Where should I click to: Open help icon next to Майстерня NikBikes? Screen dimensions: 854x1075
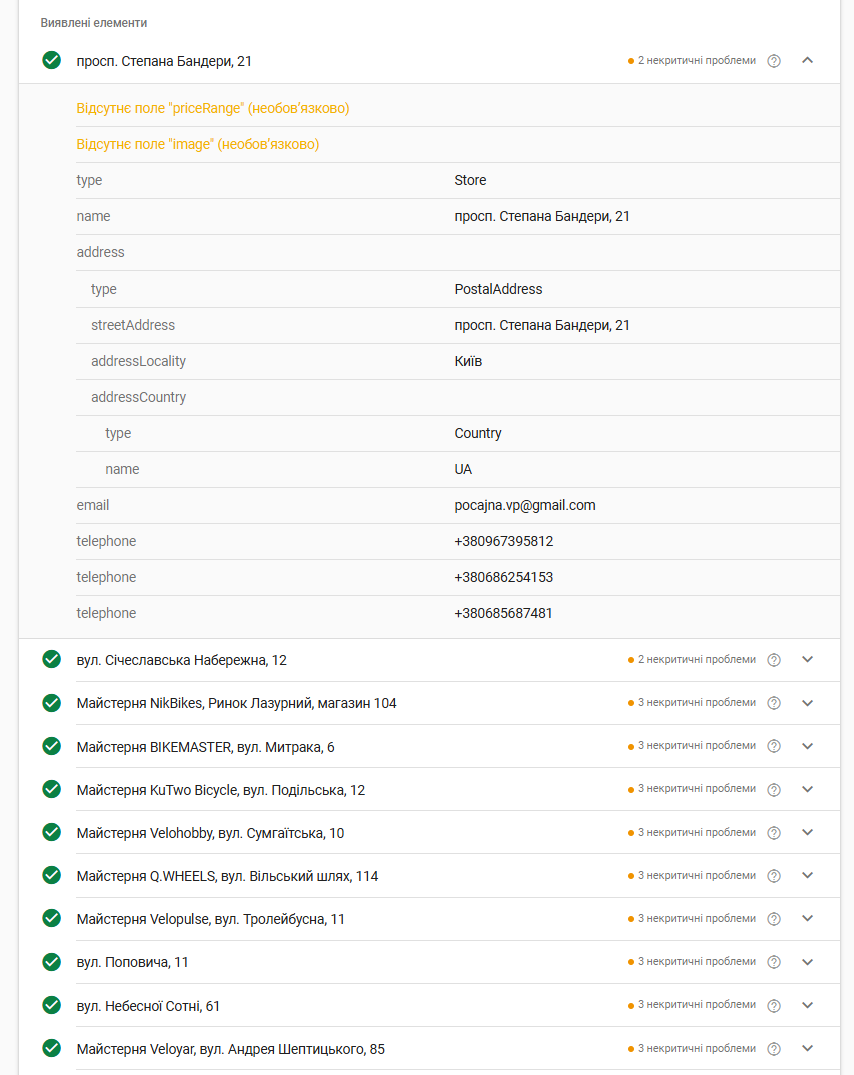coord(774,703)
